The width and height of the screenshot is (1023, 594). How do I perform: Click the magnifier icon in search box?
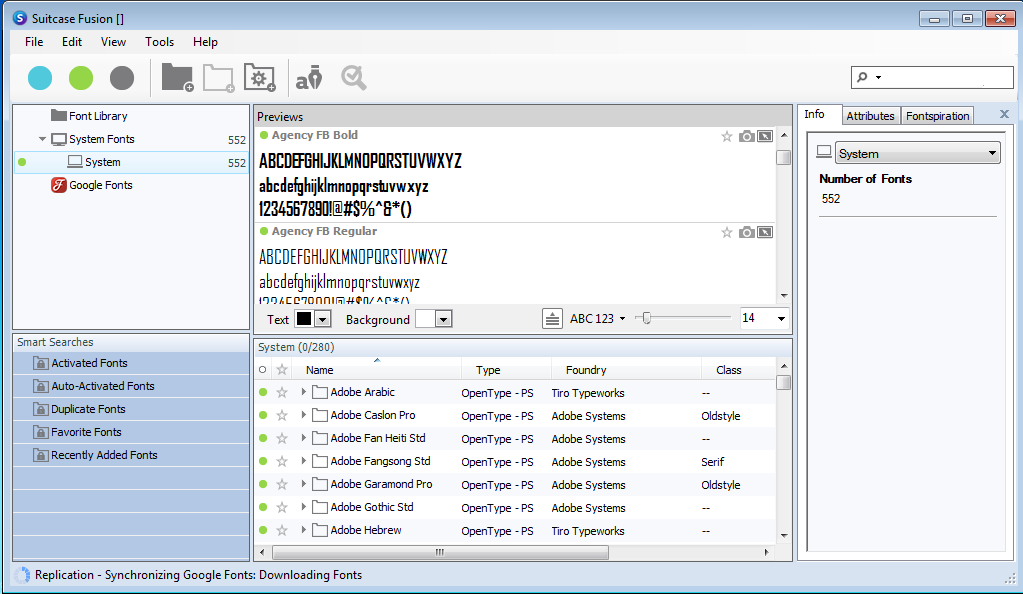[x=863, y=77]
